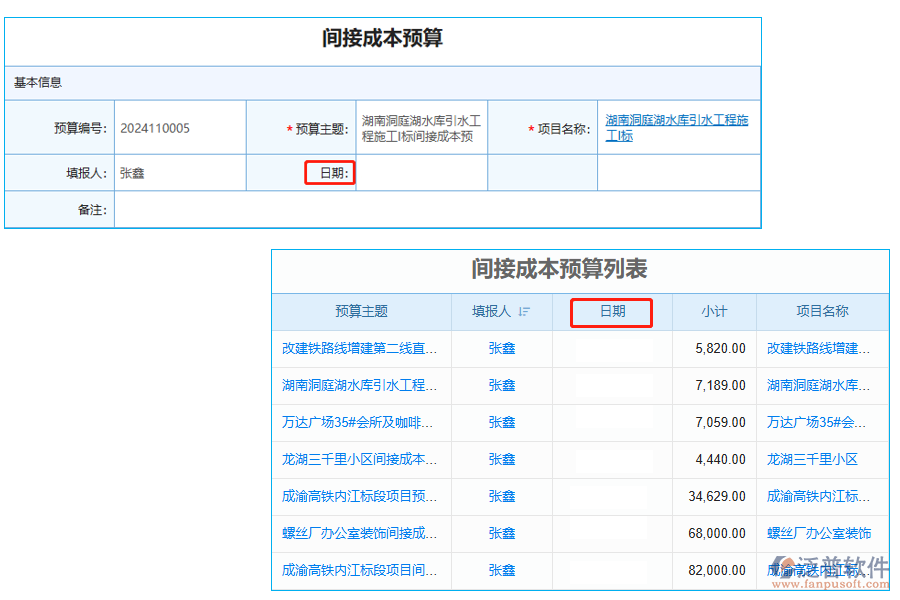Open 改建铁路线增建第二线直 budget topic link
The height and width of the screenshot is (600, 900).
360,349
